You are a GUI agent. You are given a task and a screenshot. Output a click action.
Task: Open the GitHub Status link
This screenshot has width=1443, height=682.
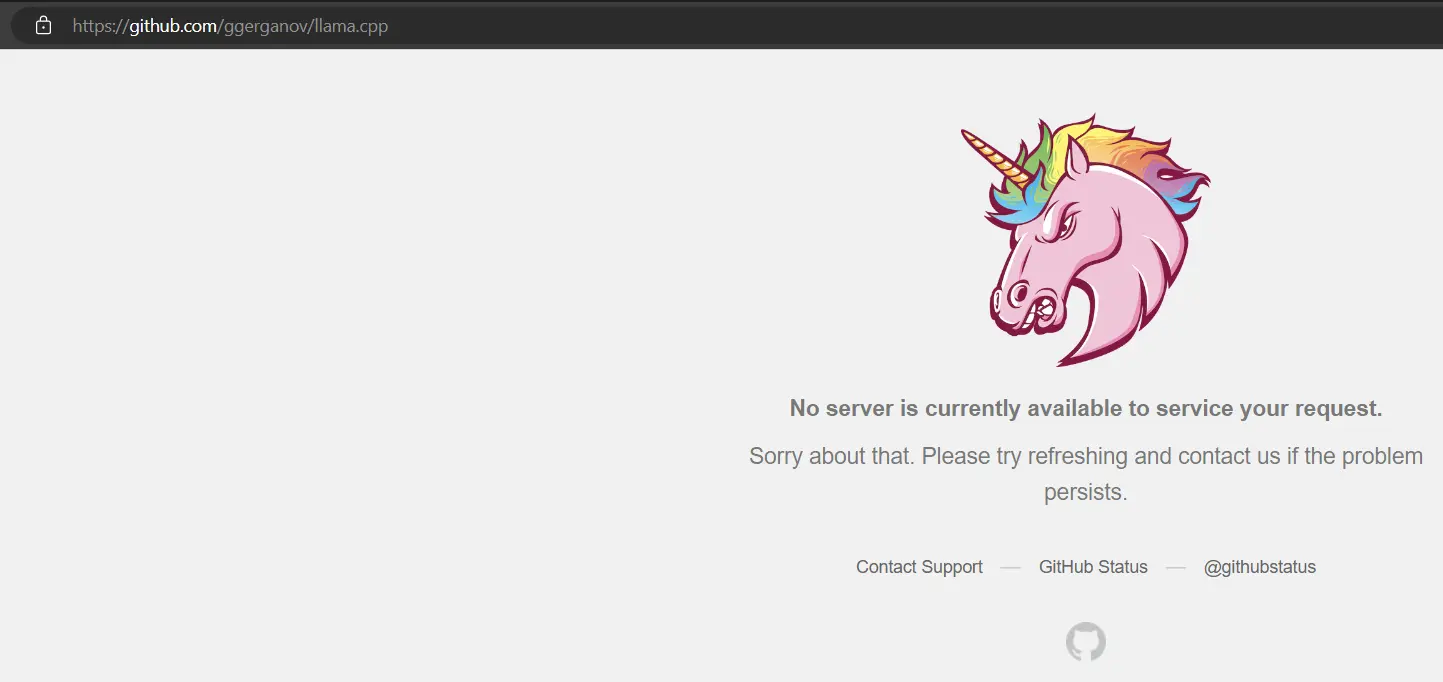(x=1093, y=567)
